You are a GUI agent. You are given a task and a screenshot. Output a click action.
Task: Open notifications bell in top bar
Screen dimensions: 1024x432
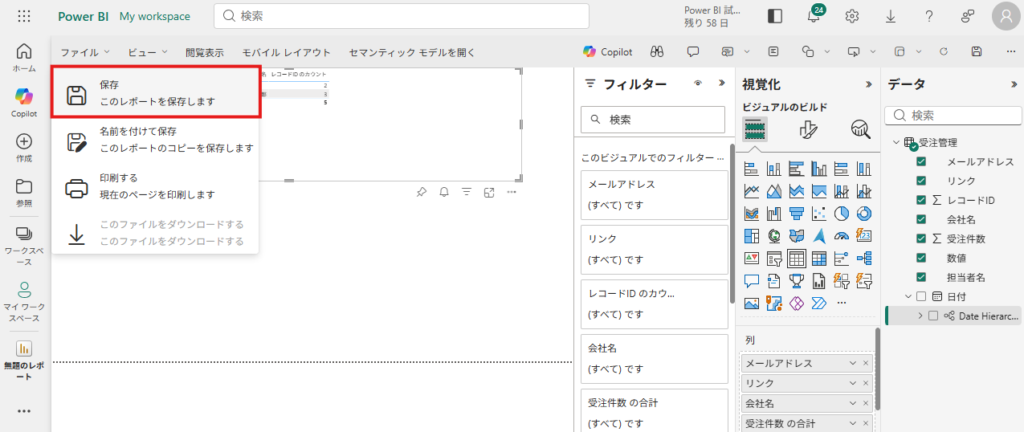pyautogui.click(x=814, y=16)
